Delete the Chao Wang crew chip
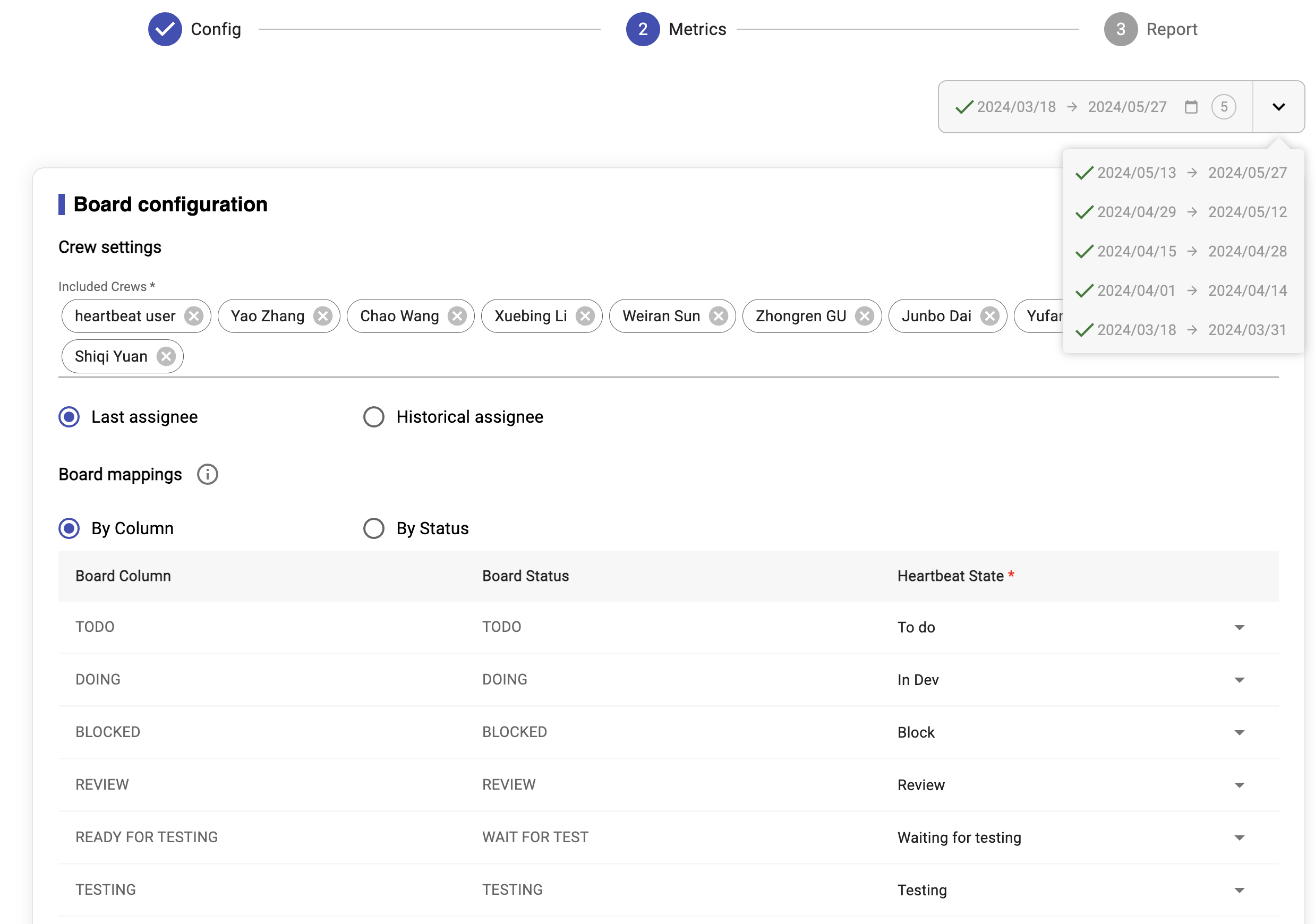Viewport: 1315px width, 924px height. pos(456,316)
